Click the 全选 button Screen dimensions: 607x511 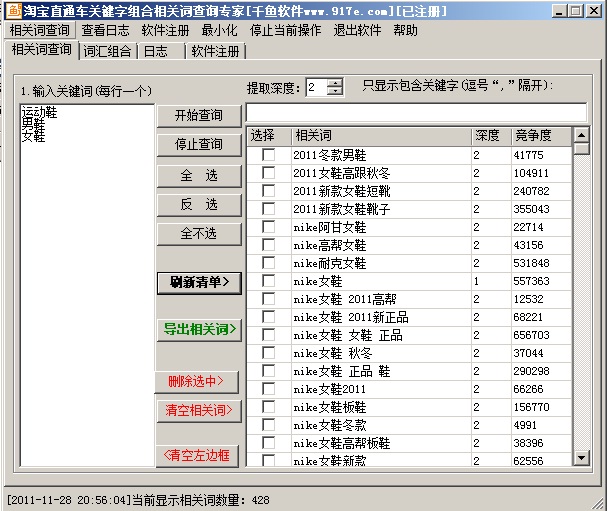(199, 175)
